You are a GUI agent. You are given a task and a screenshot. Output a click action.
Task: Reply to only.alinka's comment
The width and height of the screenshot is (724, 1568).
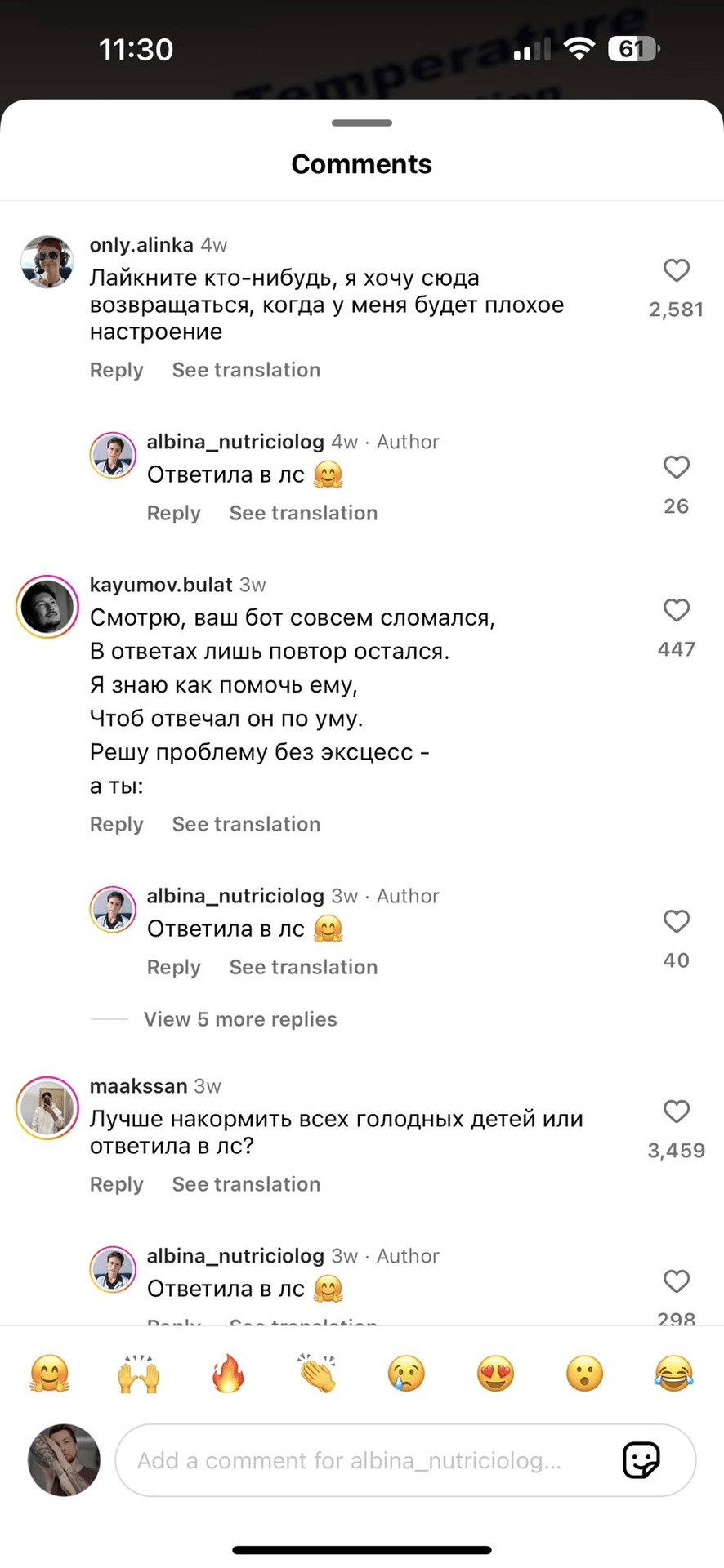116,370
